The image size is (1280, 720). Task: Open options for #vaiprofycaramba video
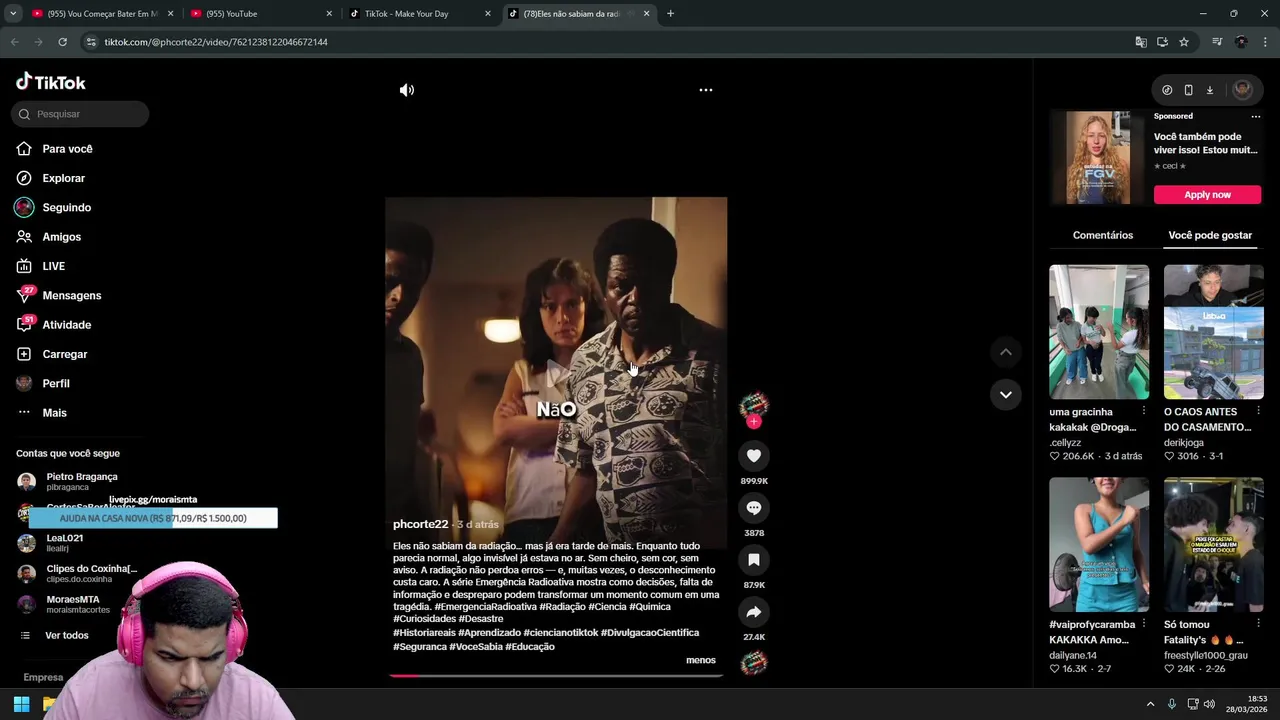[x=1144, y=624]
